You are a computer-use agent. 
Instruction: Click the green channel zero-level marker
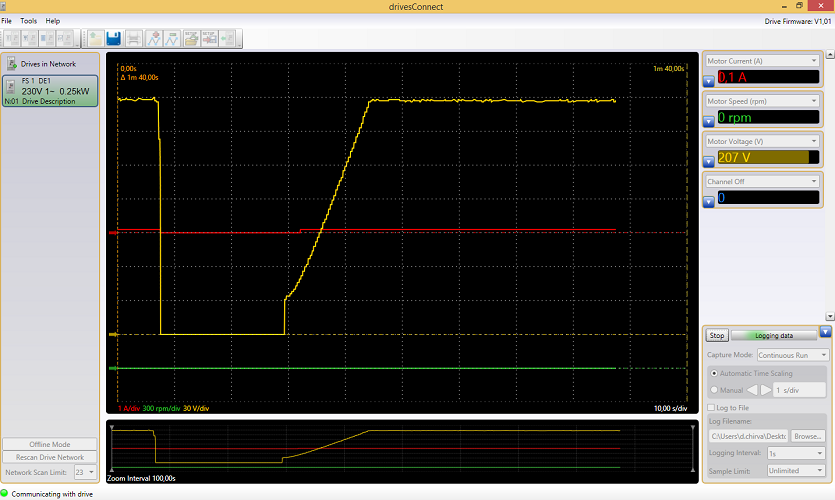[113, 368]
